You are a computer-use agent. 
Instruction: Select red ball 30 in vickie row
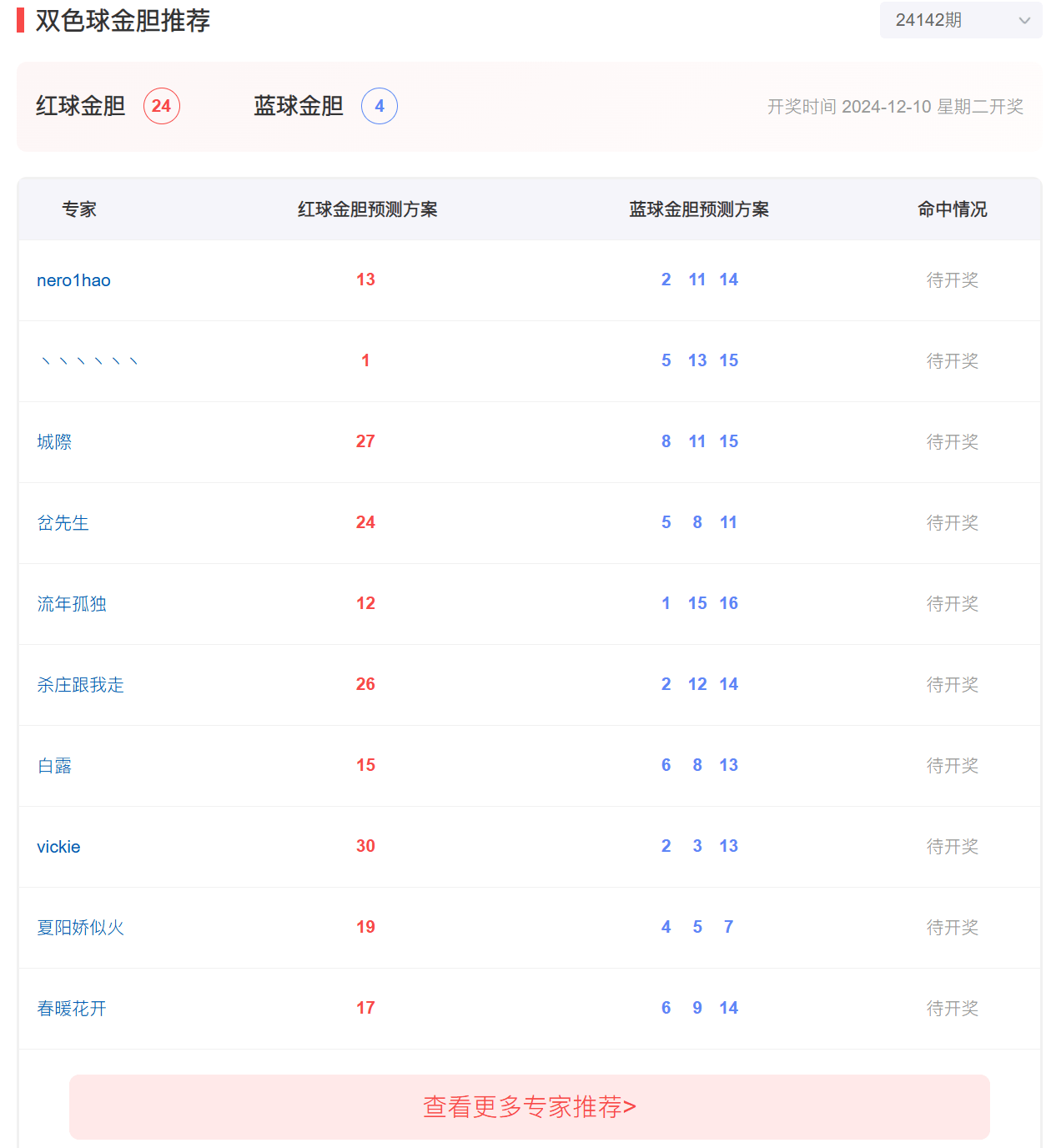tap(365, 846)
